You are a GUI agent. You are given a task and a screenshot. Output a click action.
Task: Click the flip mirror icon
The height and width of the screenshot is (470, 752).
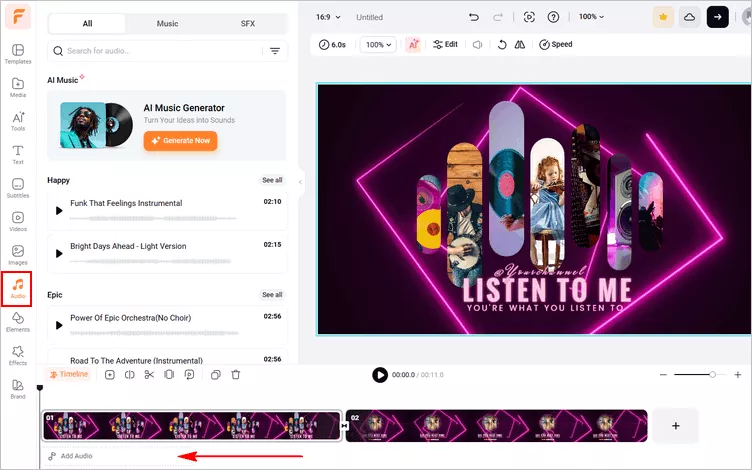coord(519,45)
